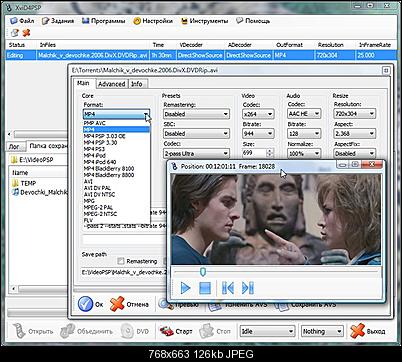Viewport: 402px width, 362px height.
Task: Open the Remastering preset dropdown
Action: point(196,114)
